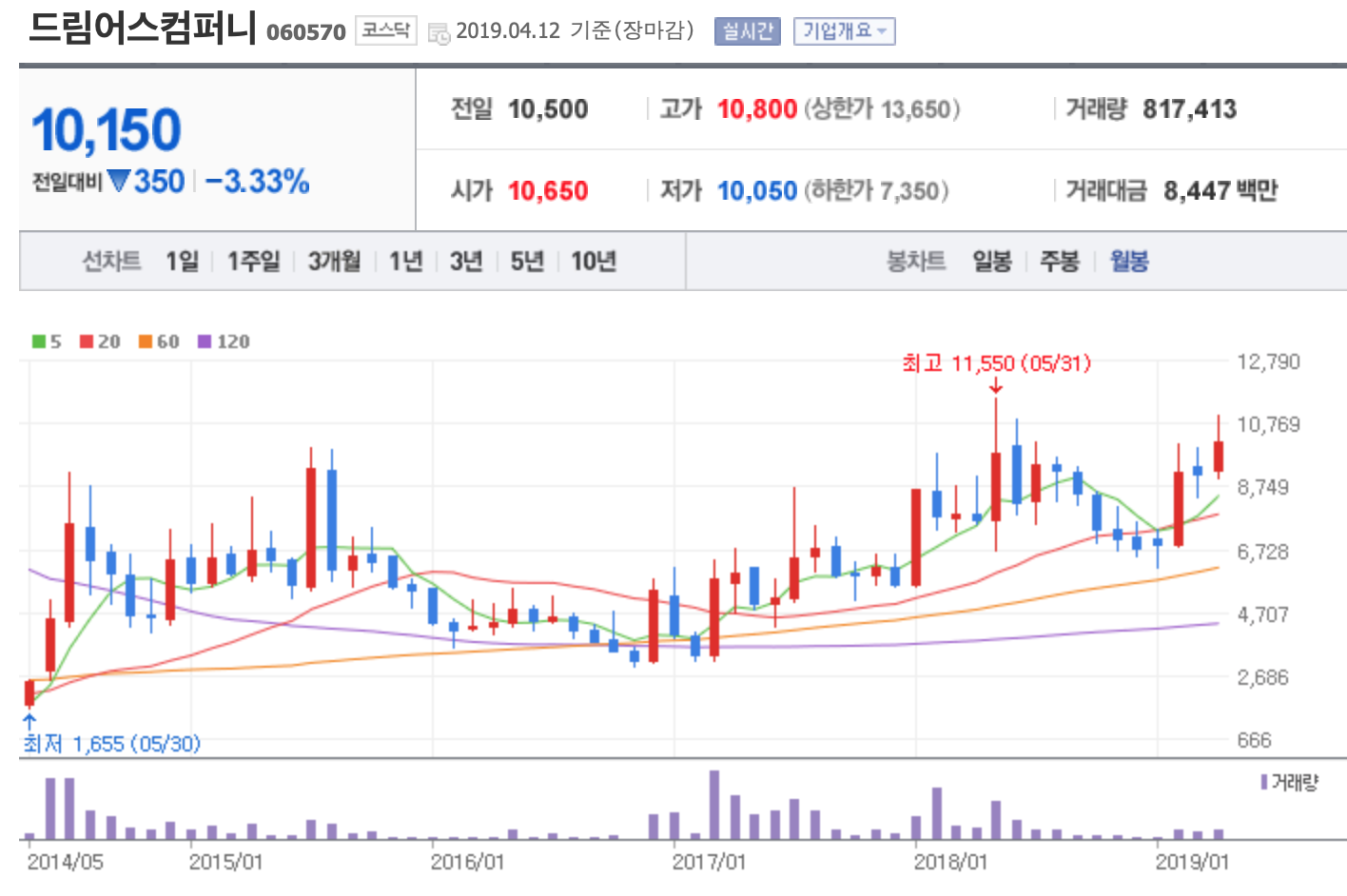The image size is (1347, 896).
Task: Select the 3개월 line chart tab
Action: pos(335,261)
